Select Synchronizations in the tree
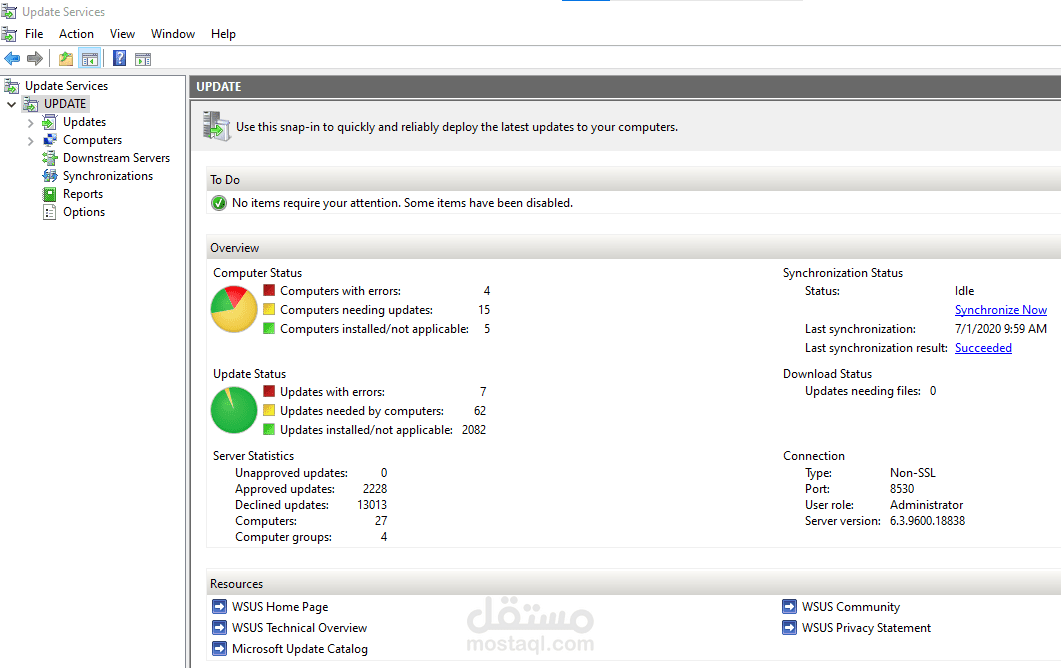 (x=108, y=176)
